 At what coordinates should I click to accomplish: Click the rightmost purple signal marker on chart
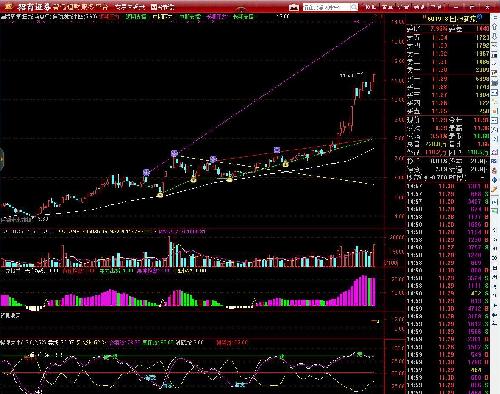click(277, 150)
